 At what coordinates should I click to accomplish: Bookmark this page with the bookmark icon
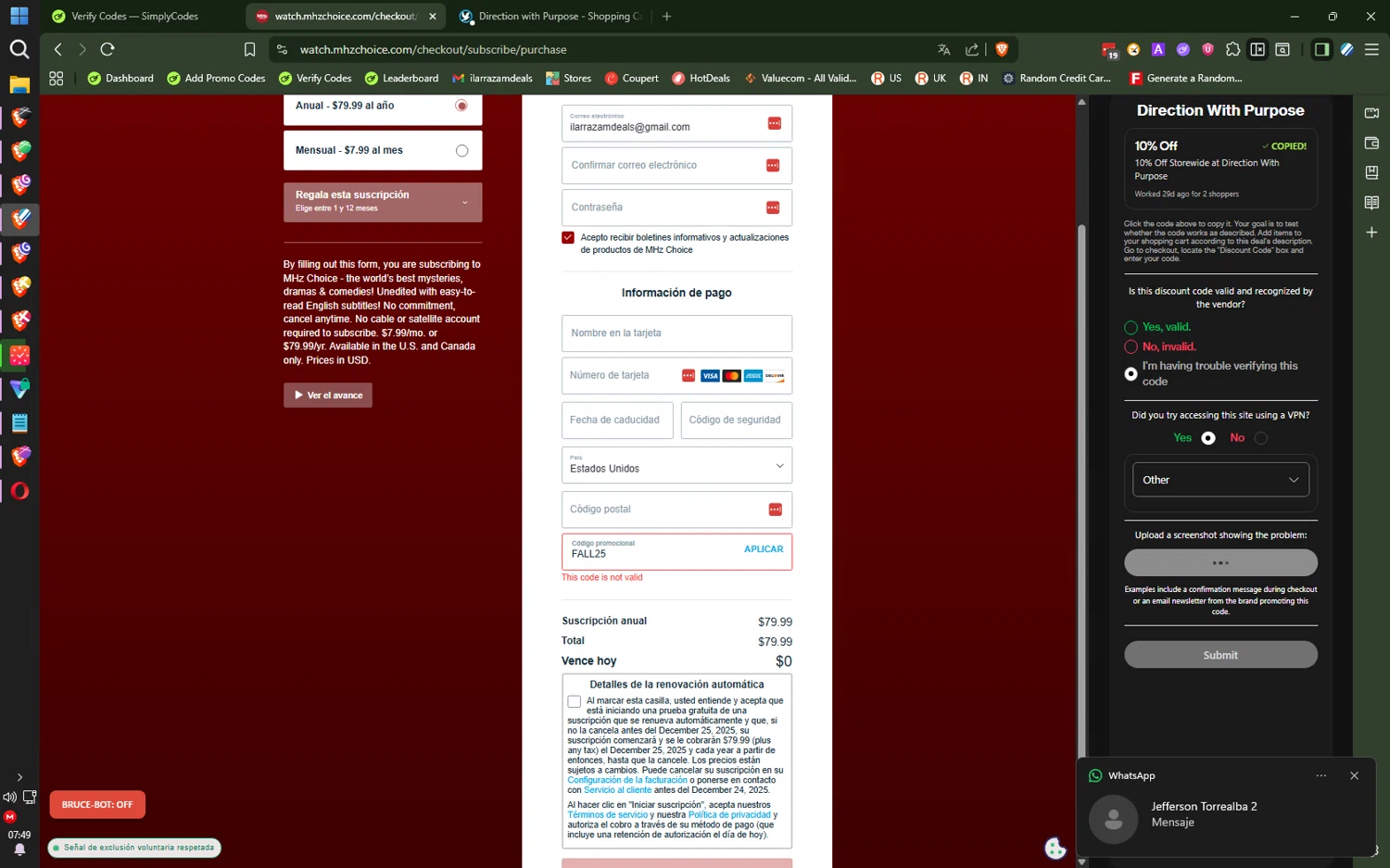pyautogui.click(x=249, y=49)
